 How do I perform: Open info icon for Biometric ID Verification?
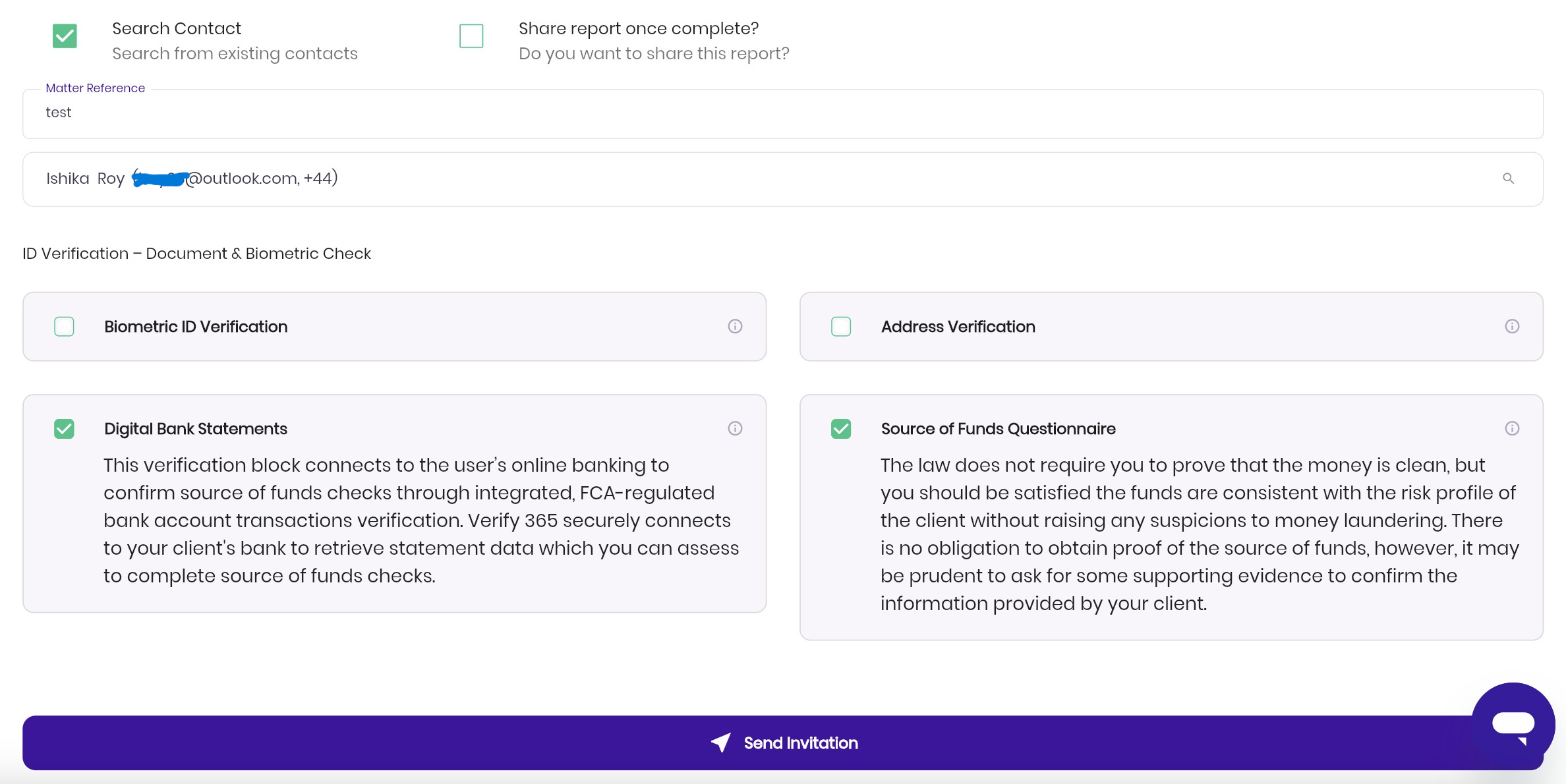[x=735, y=326]
